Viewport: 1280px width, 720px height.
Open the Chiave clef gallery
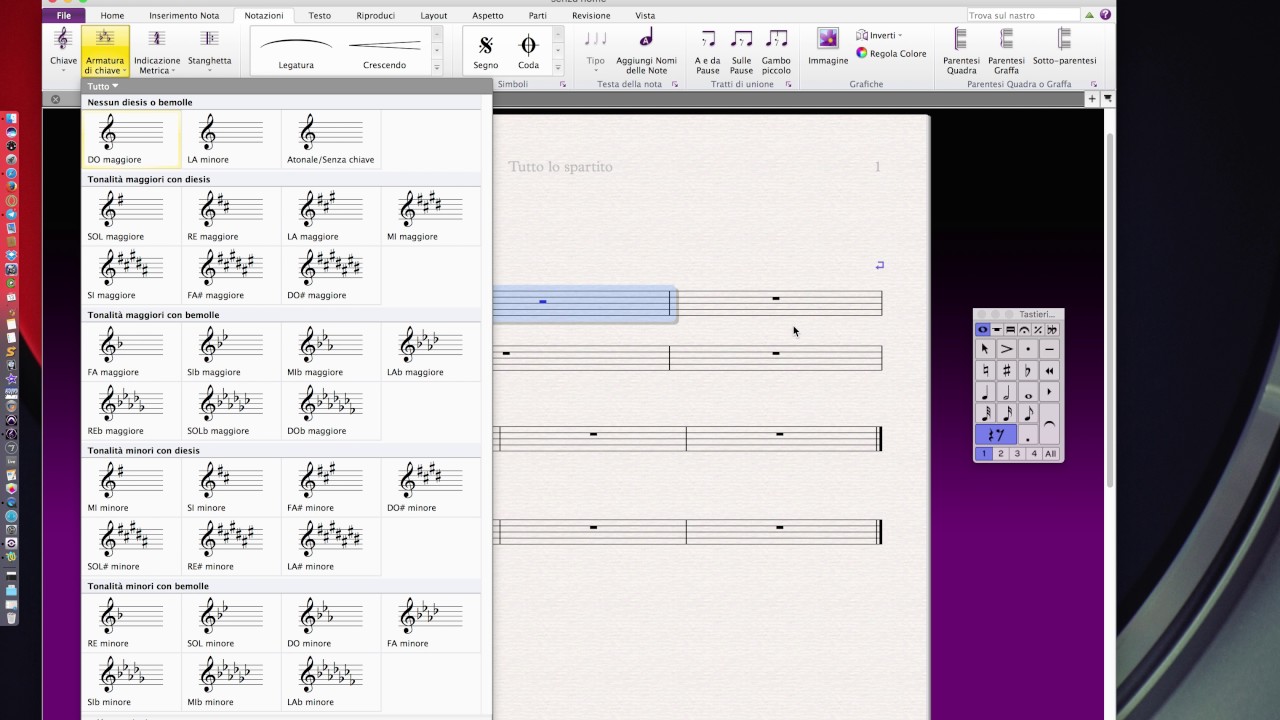point(63,49)
